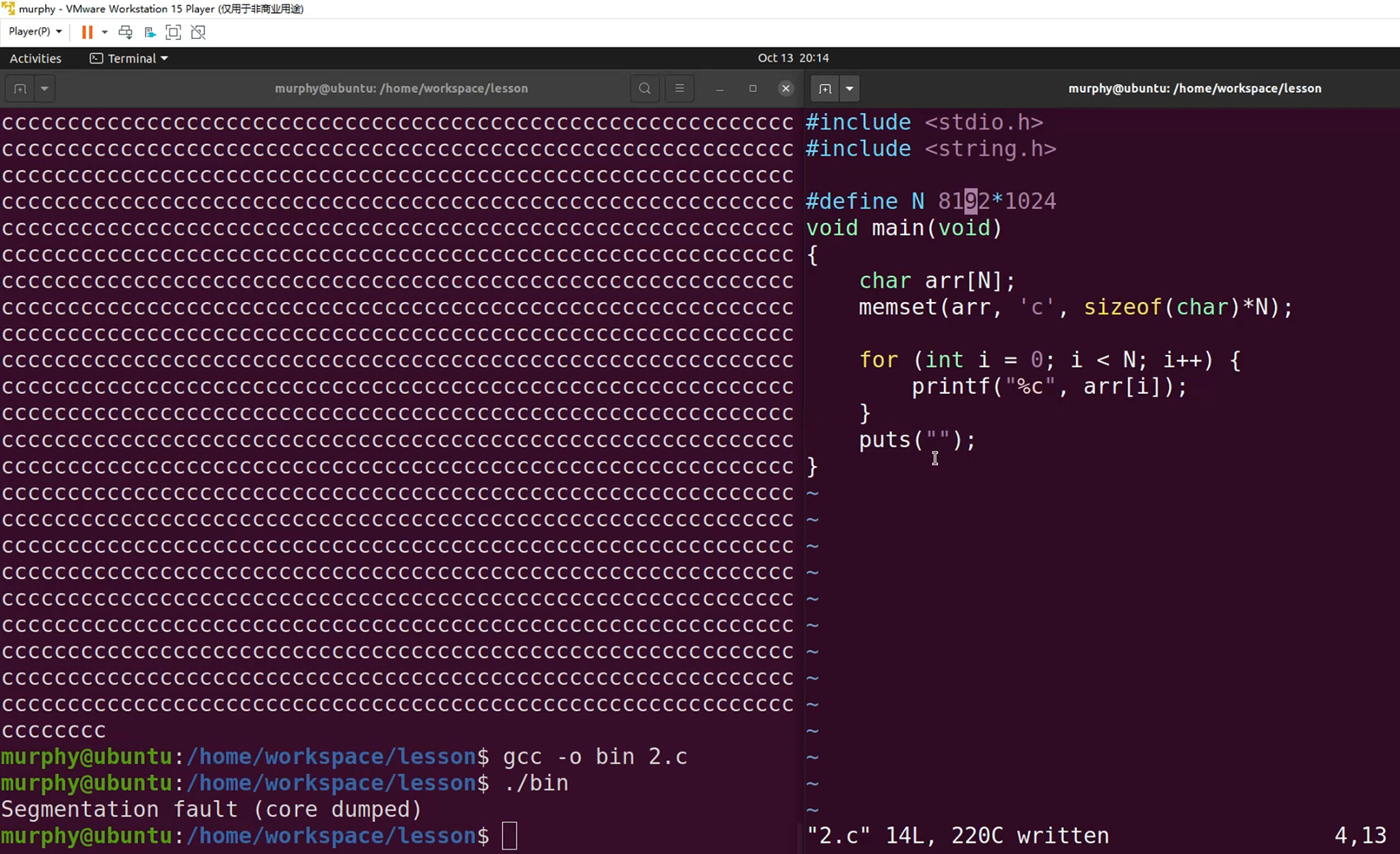
Task: Open the Terminal application menu
Action: coord(129,59)
